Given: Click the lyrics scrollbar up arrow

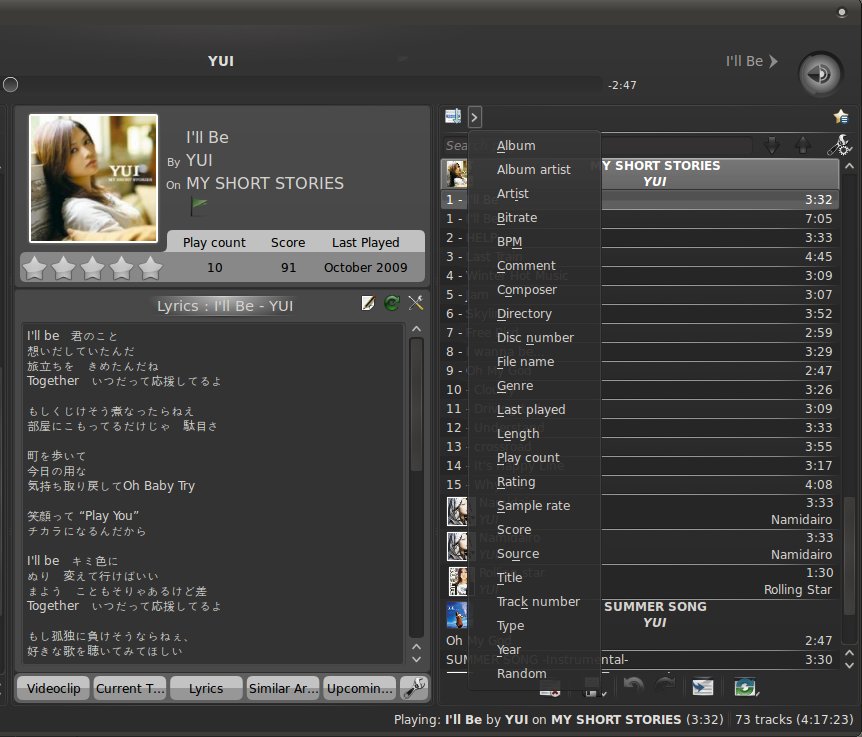Looking at the screenshot, I should point(416,329).
